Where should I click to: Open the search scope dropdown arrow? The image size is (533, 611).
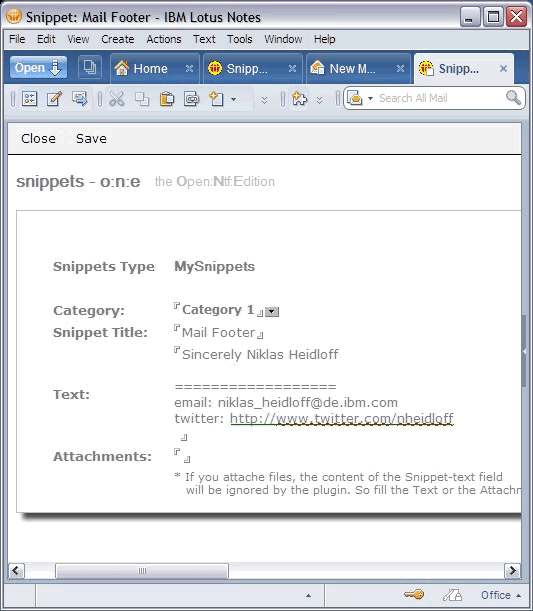click(371, 98)
